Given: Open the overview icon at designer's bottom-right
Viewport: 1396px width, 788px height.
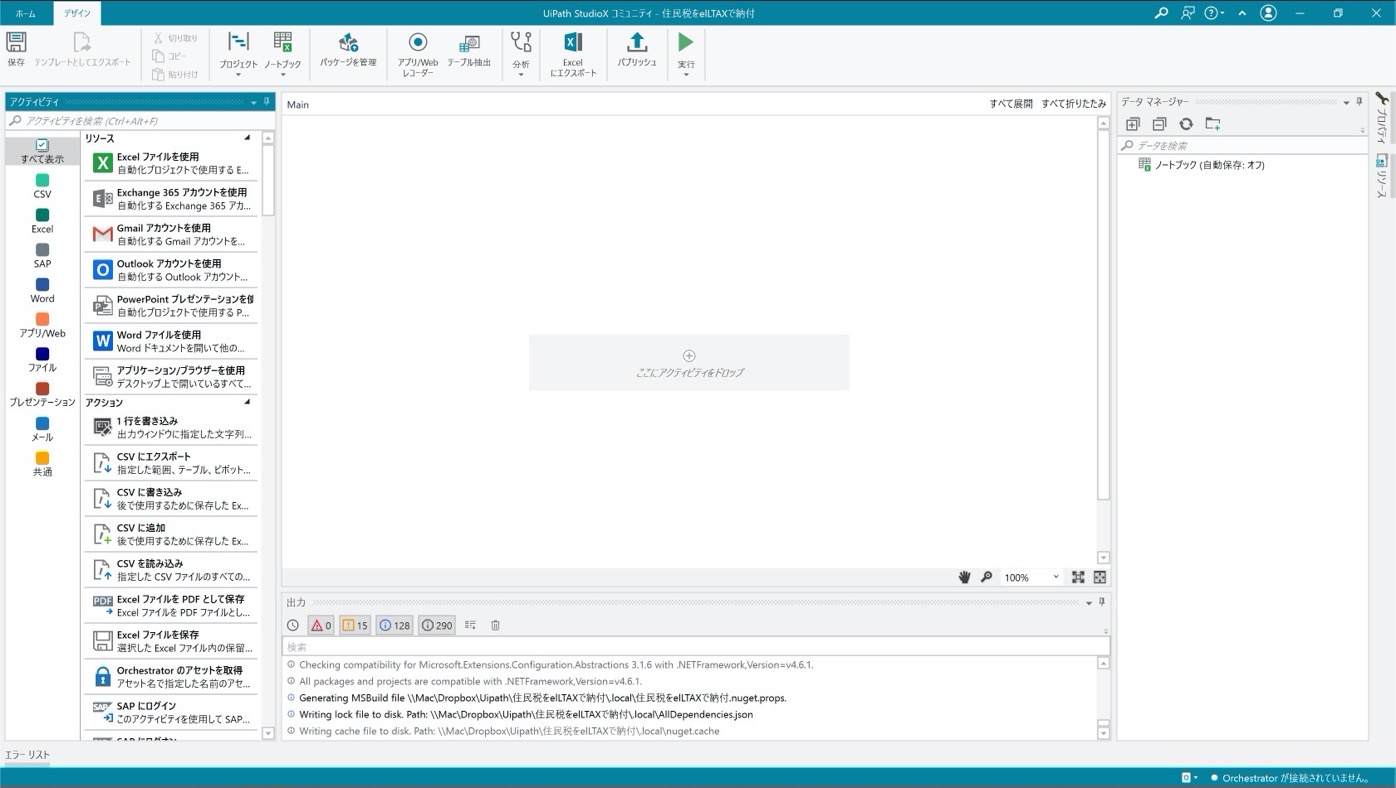Looking at the screenshot, I should tap(1100, 577).
